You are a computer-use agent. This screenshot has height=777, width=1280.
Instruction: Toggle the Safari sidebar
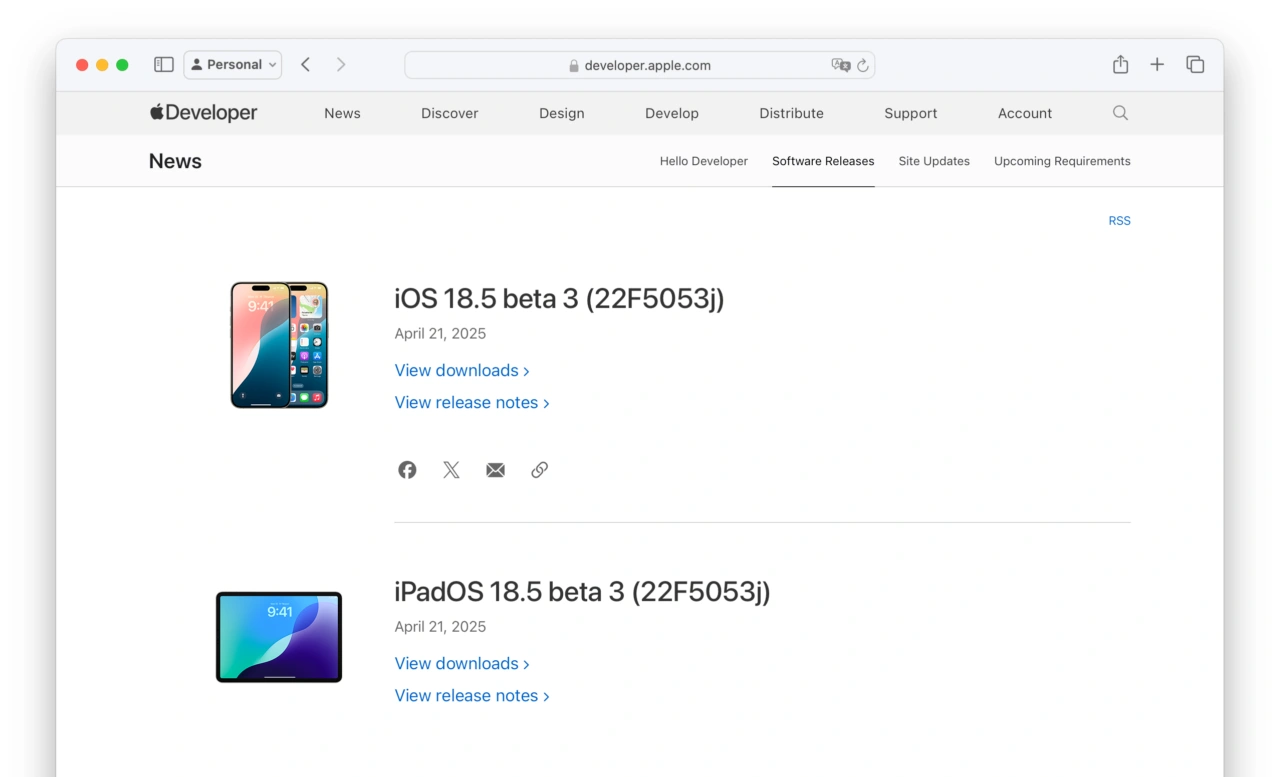click(164, 65)
